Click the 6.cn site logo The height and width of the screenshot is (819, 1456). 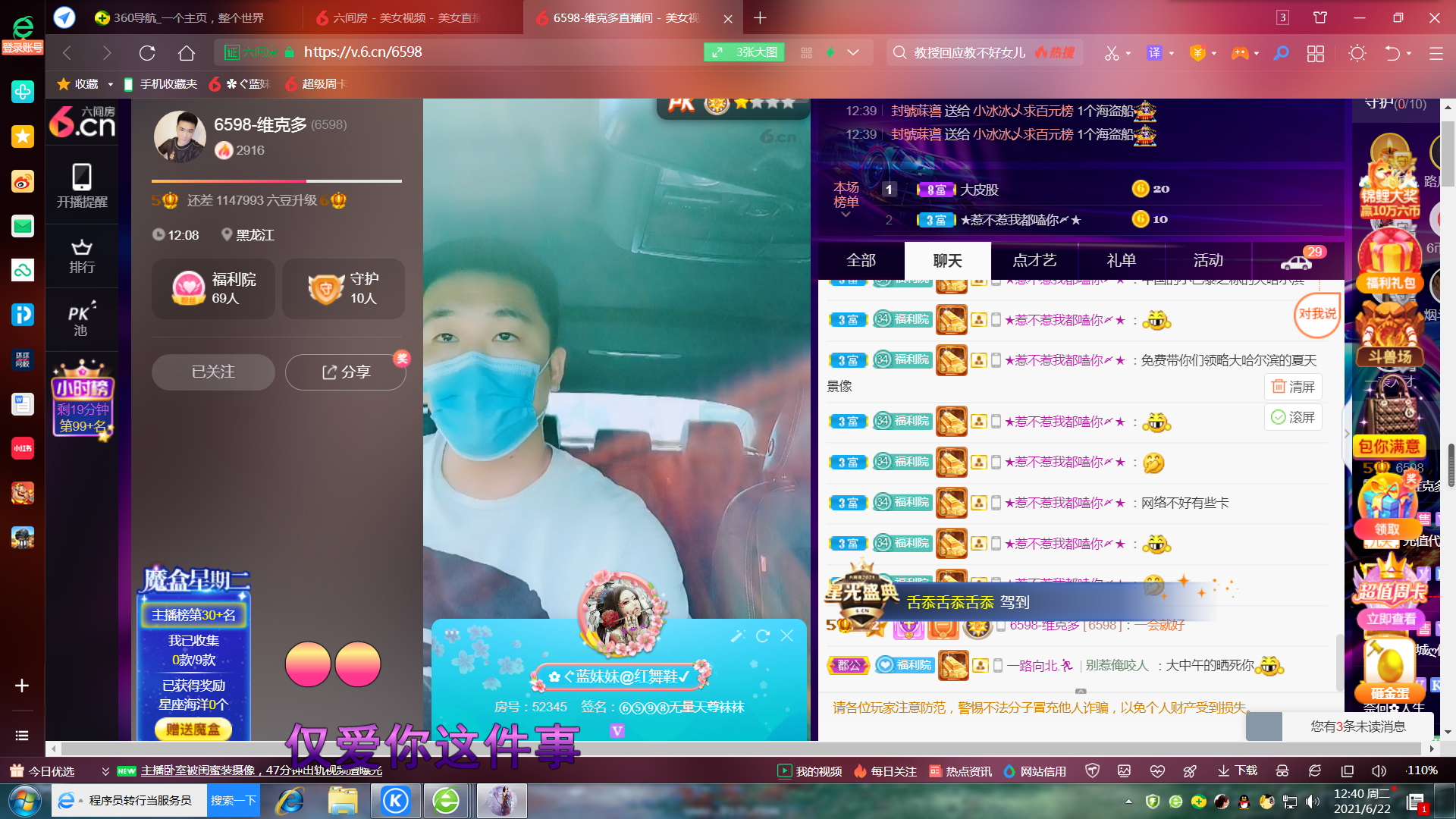pyautogui.click(x=82, y=121)
